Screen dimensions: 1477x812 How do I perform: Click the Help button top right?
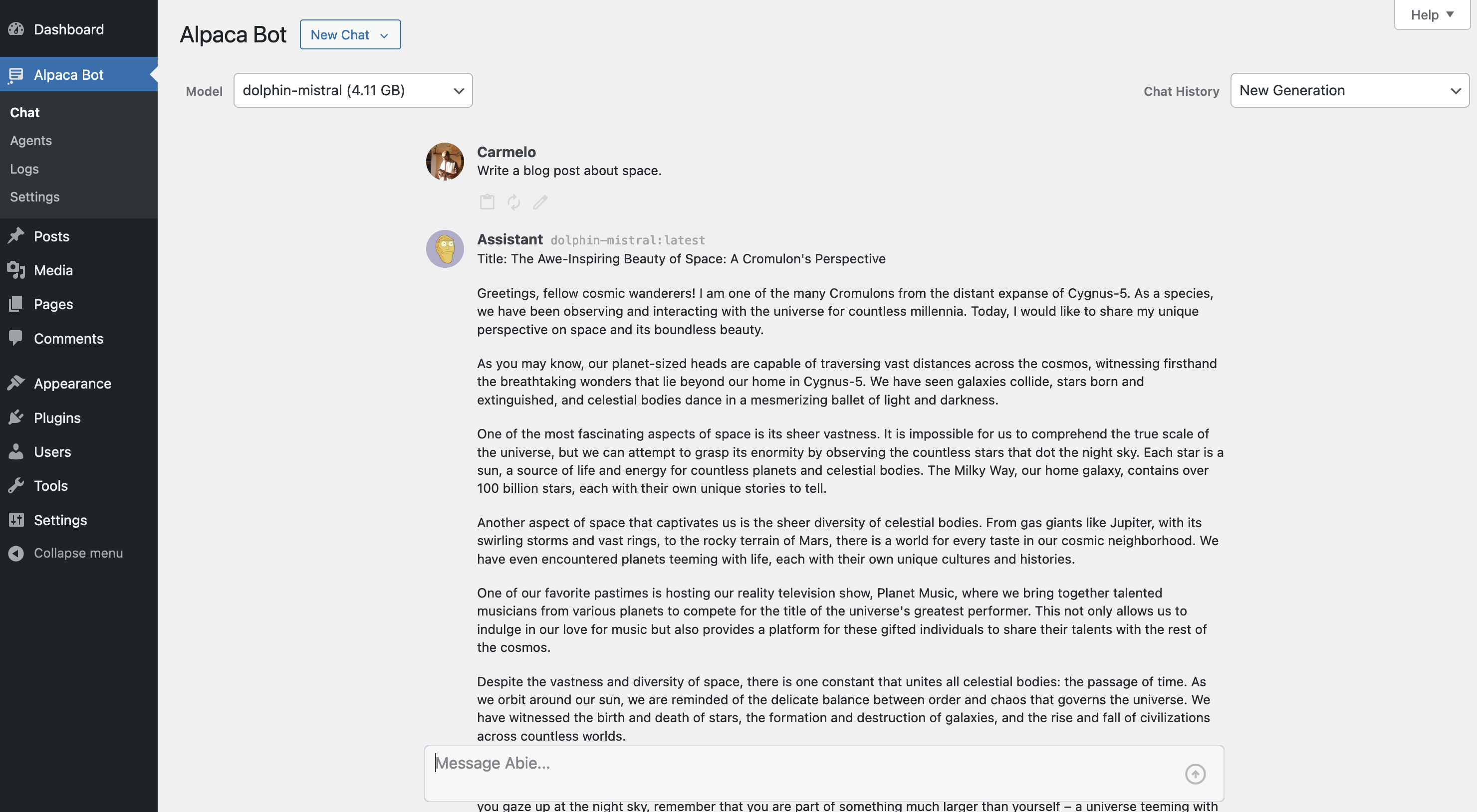tap(1430, 14)
